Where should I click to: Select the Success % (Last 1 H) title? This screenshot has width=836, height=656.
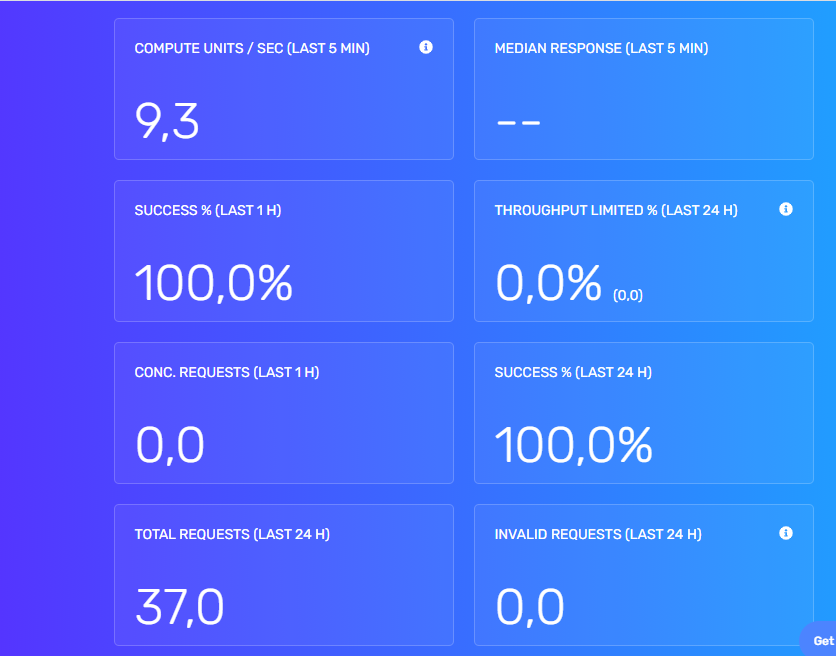click(207, 210)
